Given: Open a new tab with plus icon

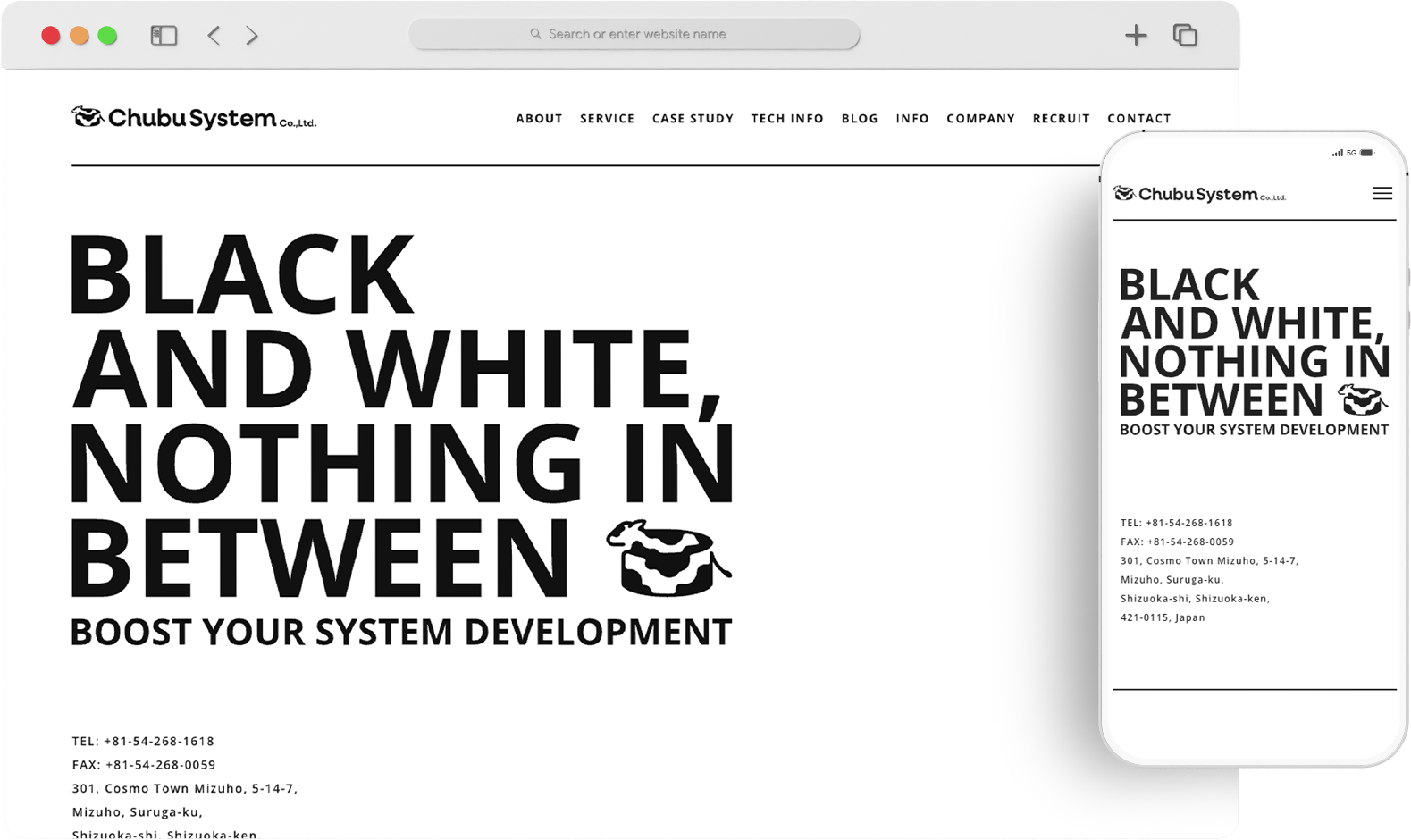Looking at the screenshot, I should click(1136, 36).
